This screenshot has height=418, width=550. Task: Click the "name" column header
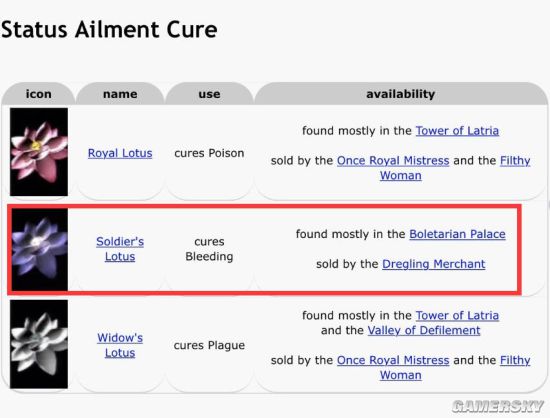(x=120, y=94)
